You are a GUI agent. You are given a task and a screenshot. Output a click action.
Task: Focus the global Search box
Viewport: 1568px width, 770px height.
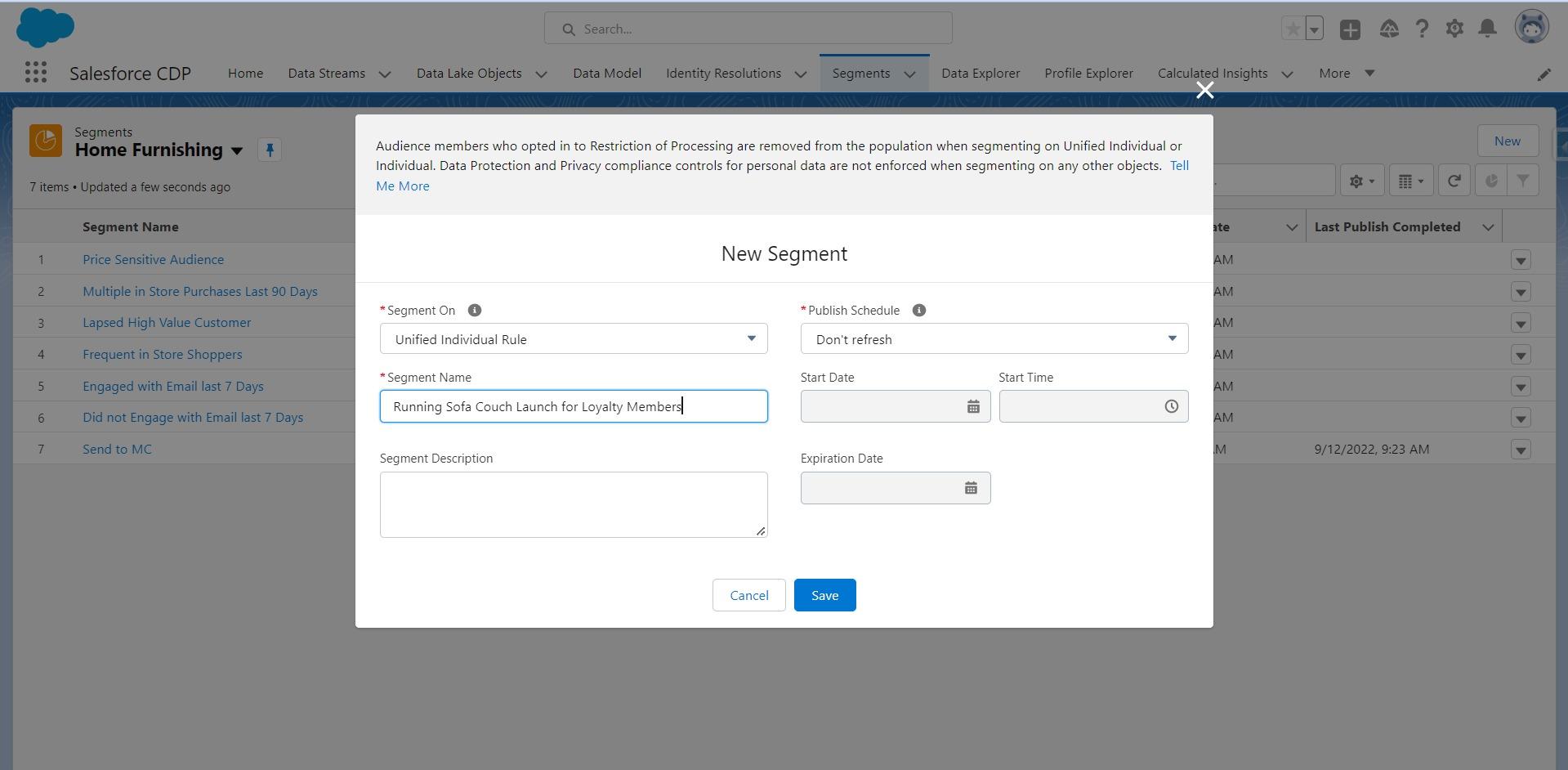pos(748,29)
